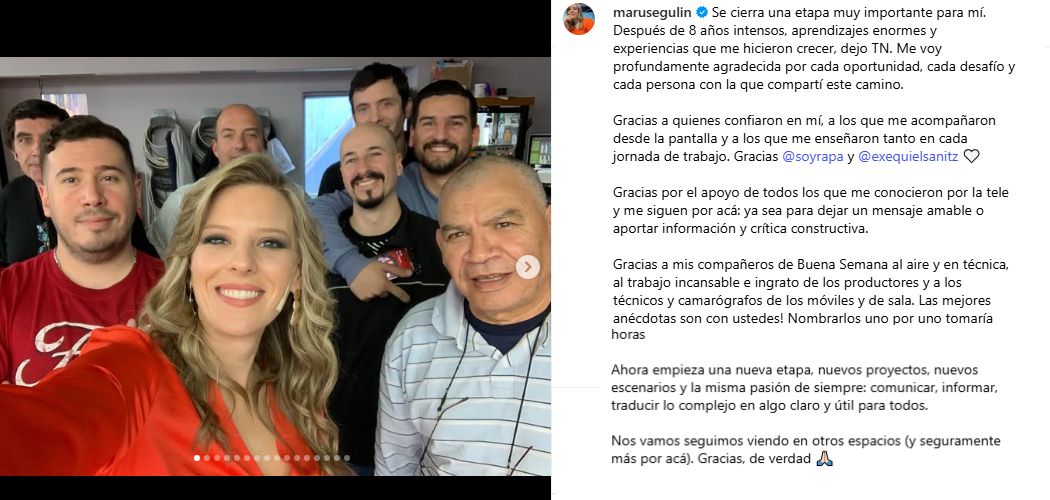Select the third carousel indicator dot
The width and height of the screenshot is (1050, 500).
(x=217, y=458)
